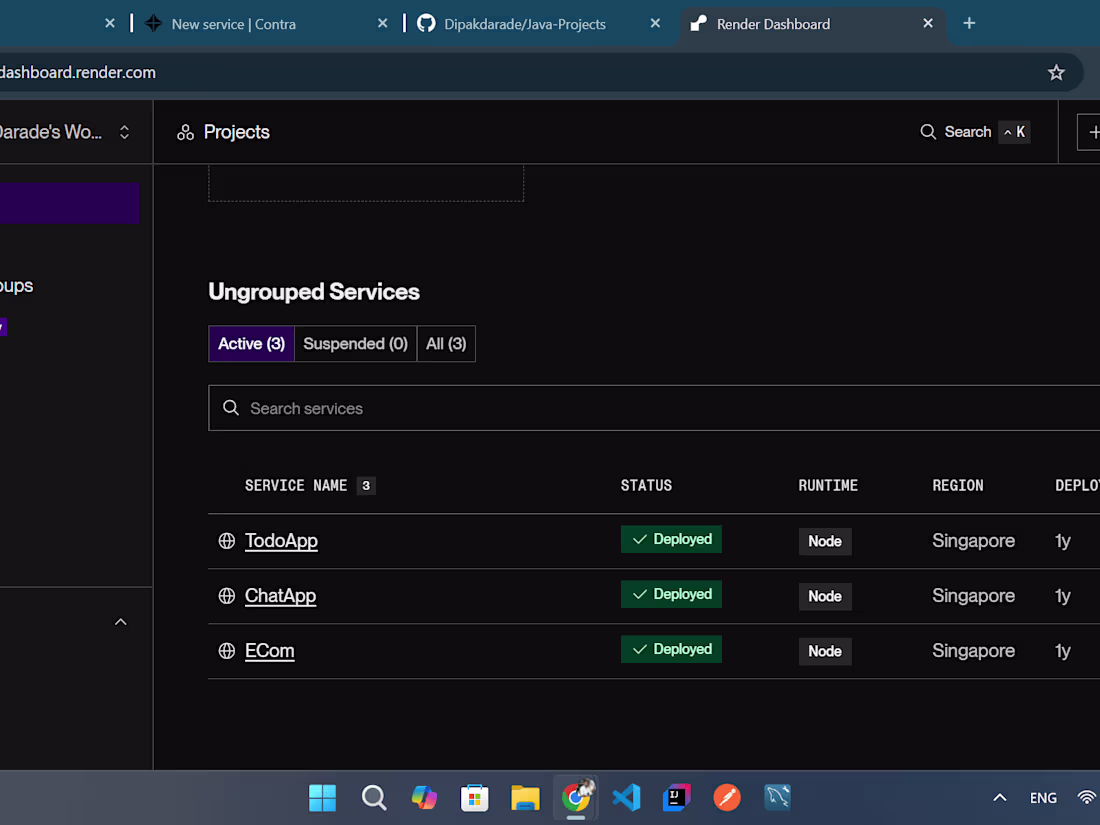
Task: Launch Copilot from the taskbar
Action: point(424,798)
